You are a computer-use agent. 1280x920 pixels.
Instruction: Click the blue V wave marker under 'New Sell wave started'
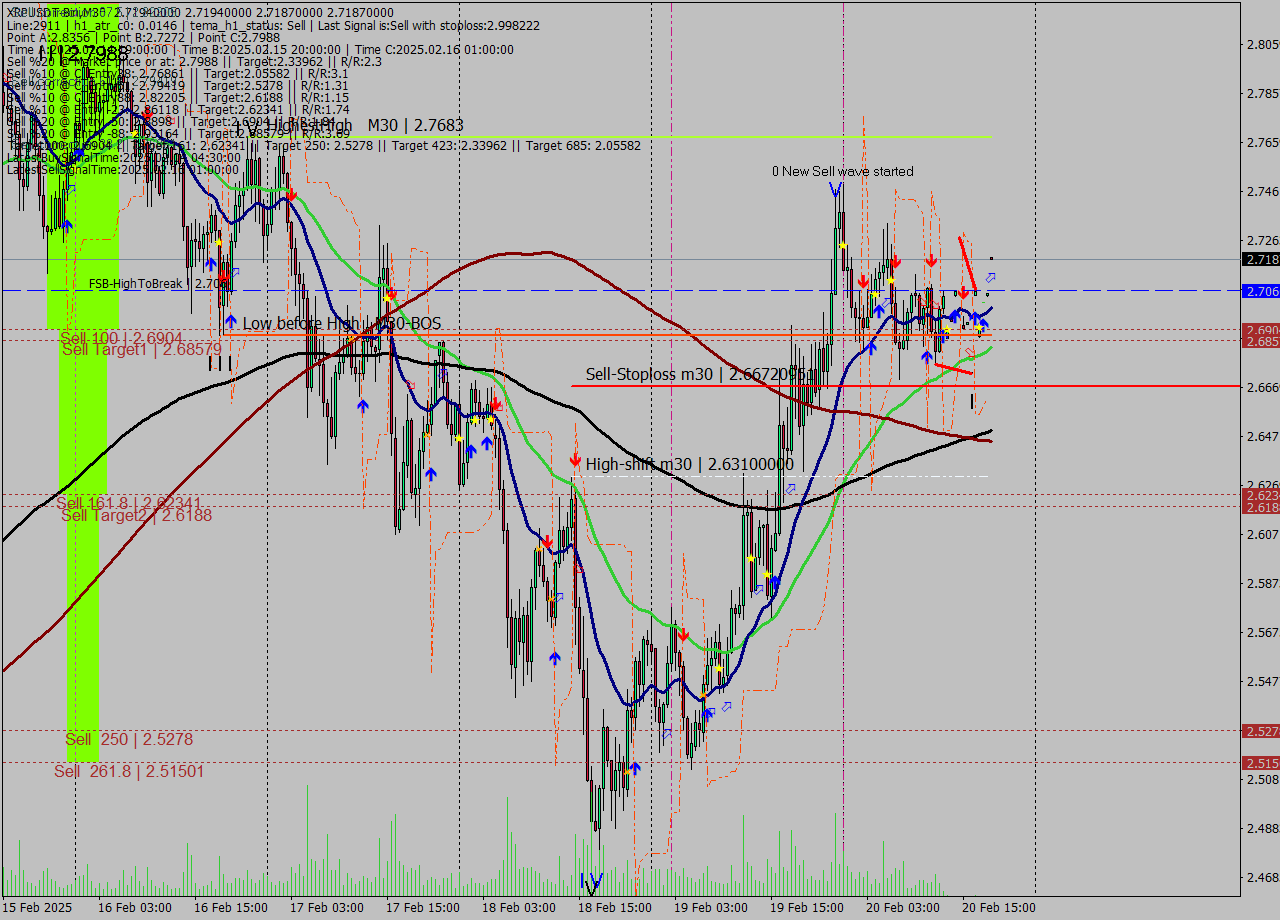[835, 190]
